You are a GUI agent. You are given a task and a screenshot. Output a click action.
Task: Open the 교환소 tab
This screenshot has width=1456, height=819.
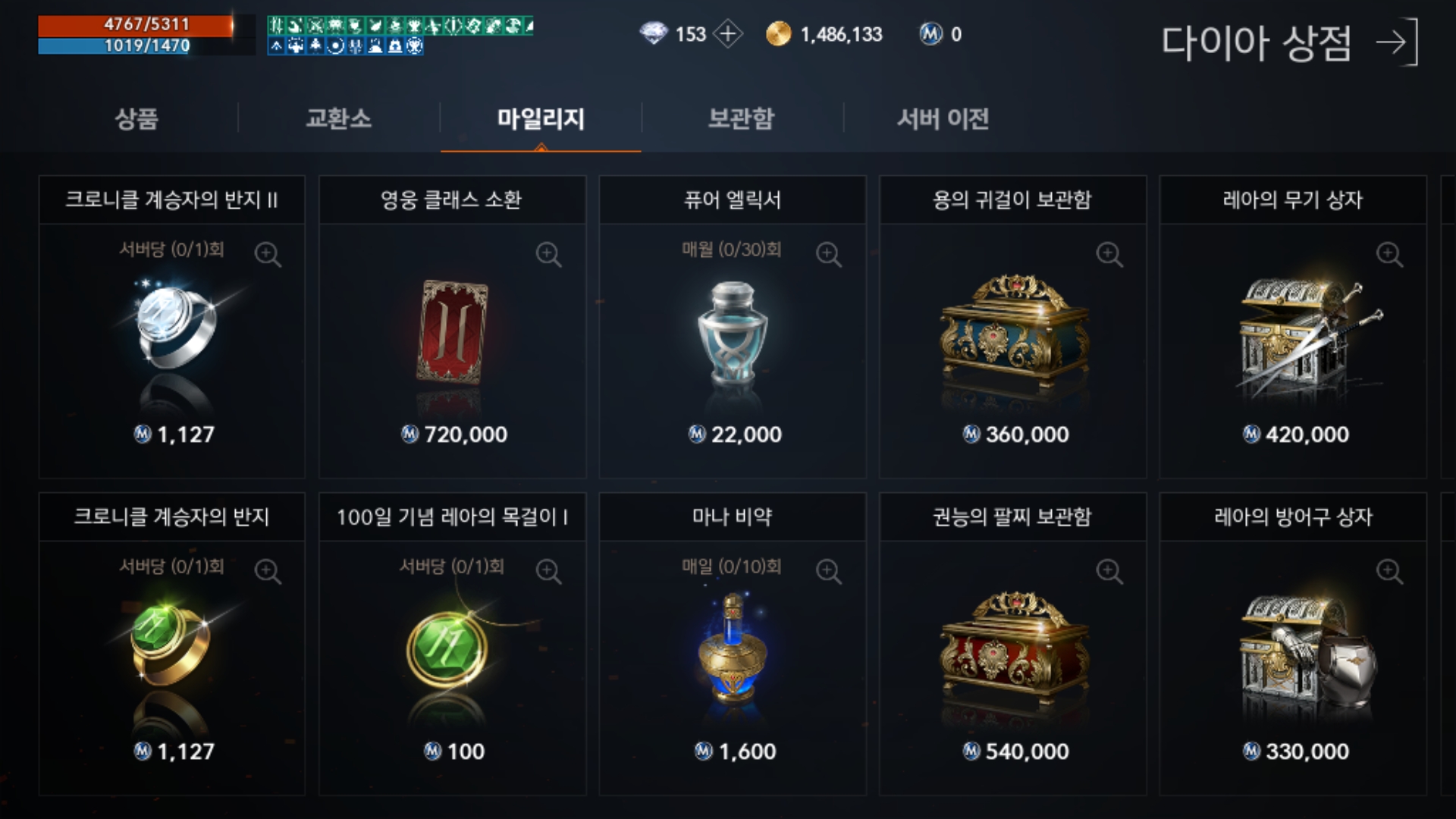click(x=338, y=119)
